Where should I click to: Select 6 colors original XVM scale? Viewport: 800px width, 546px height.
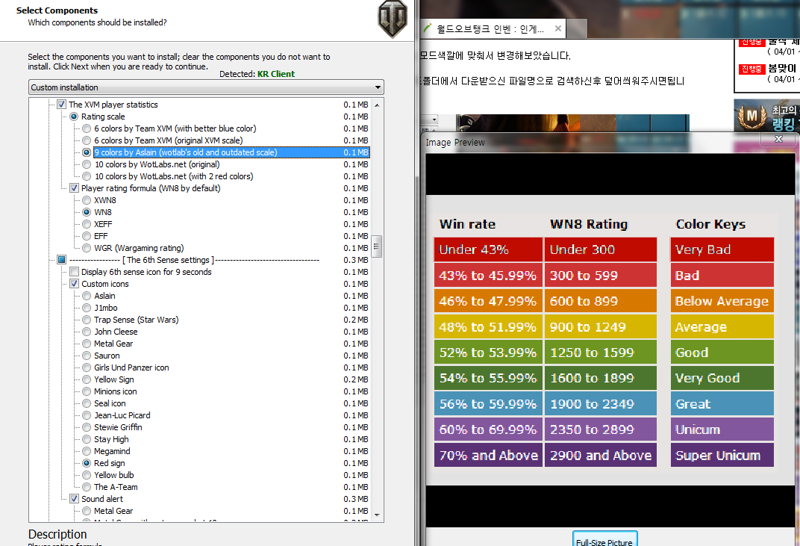click(x=87, y=140)
